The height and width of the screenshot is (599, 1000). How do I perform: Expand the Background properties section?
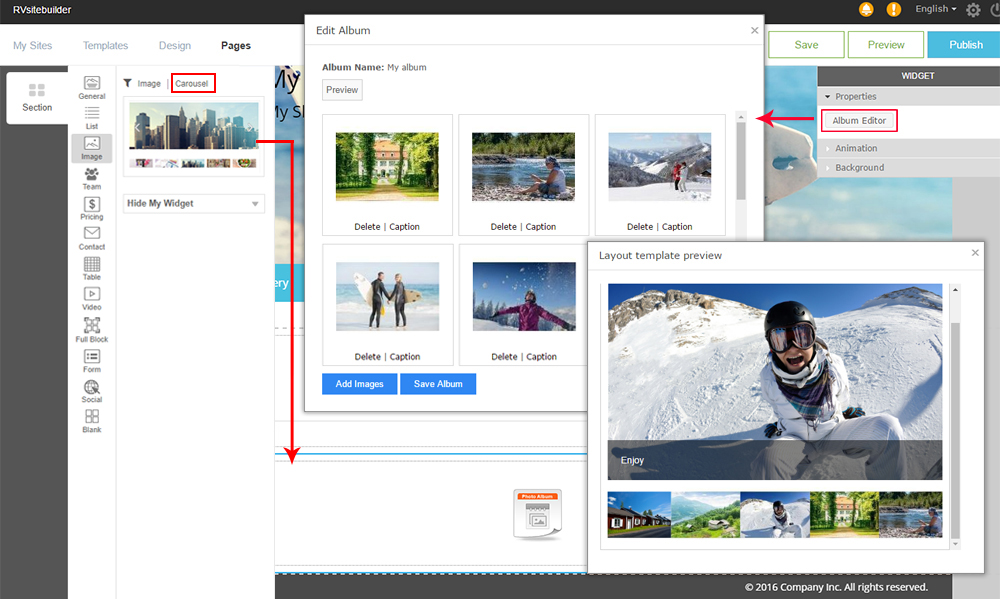(859, 168)
